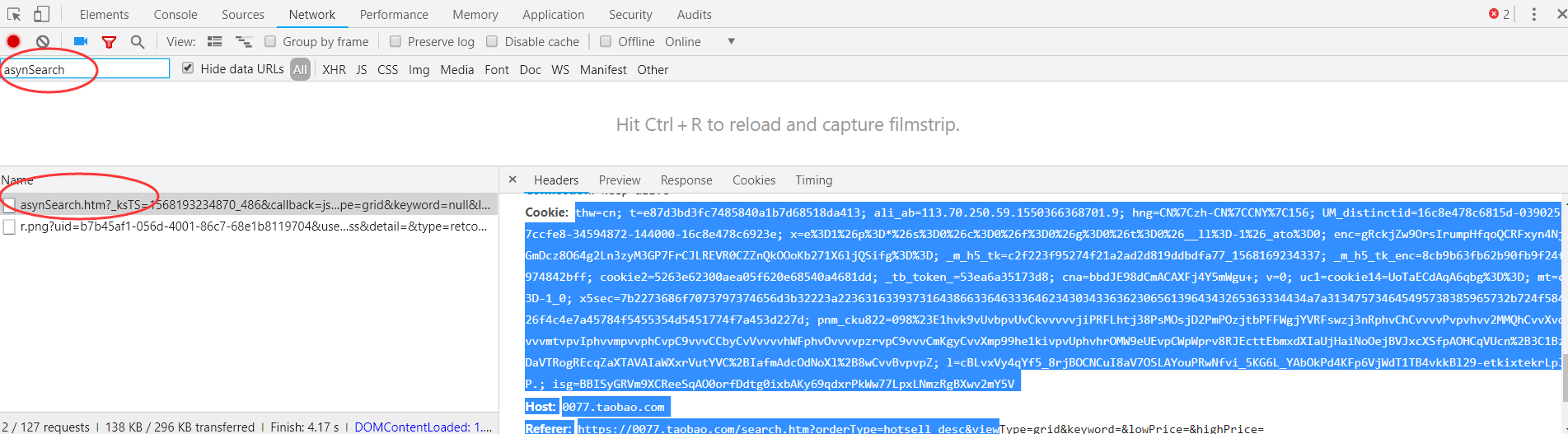Switch to large request rows view
Screen dimensions: 1568x434
click(x=214, y=41)
